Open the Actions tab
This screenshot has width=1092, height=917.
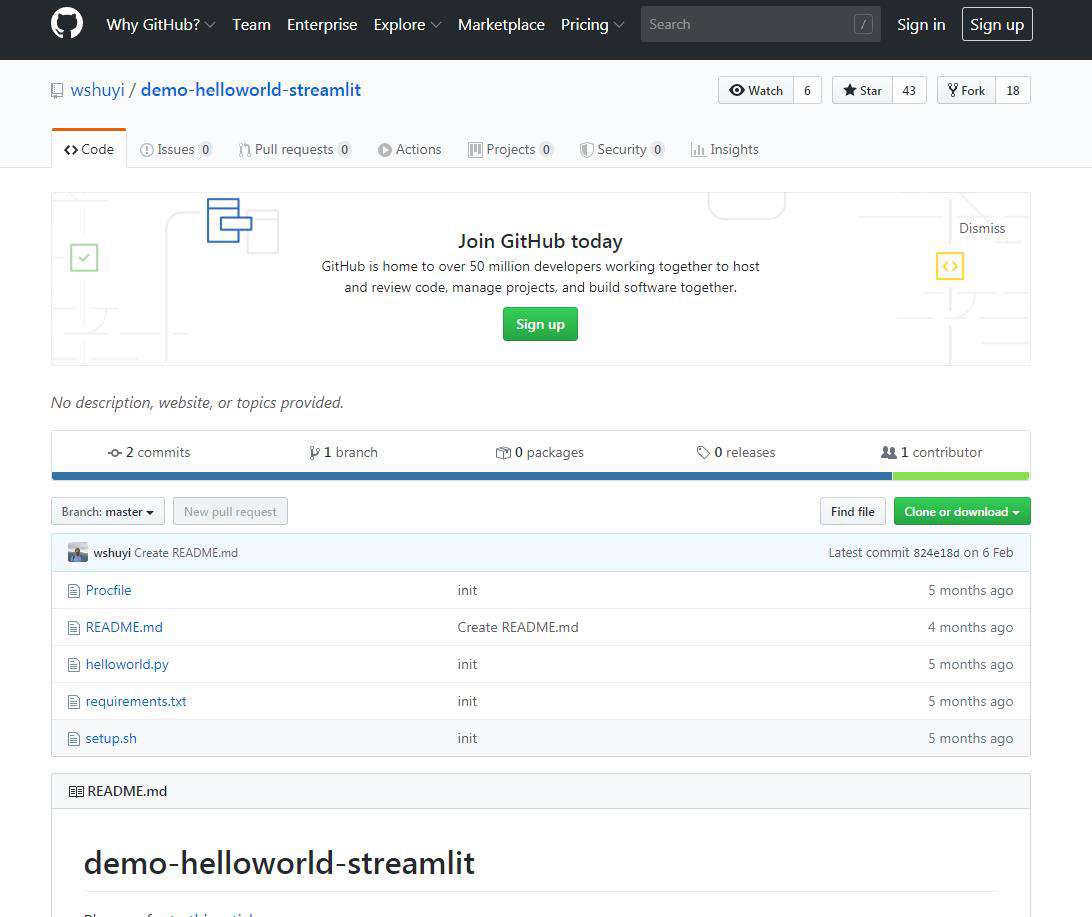[410, 149]
